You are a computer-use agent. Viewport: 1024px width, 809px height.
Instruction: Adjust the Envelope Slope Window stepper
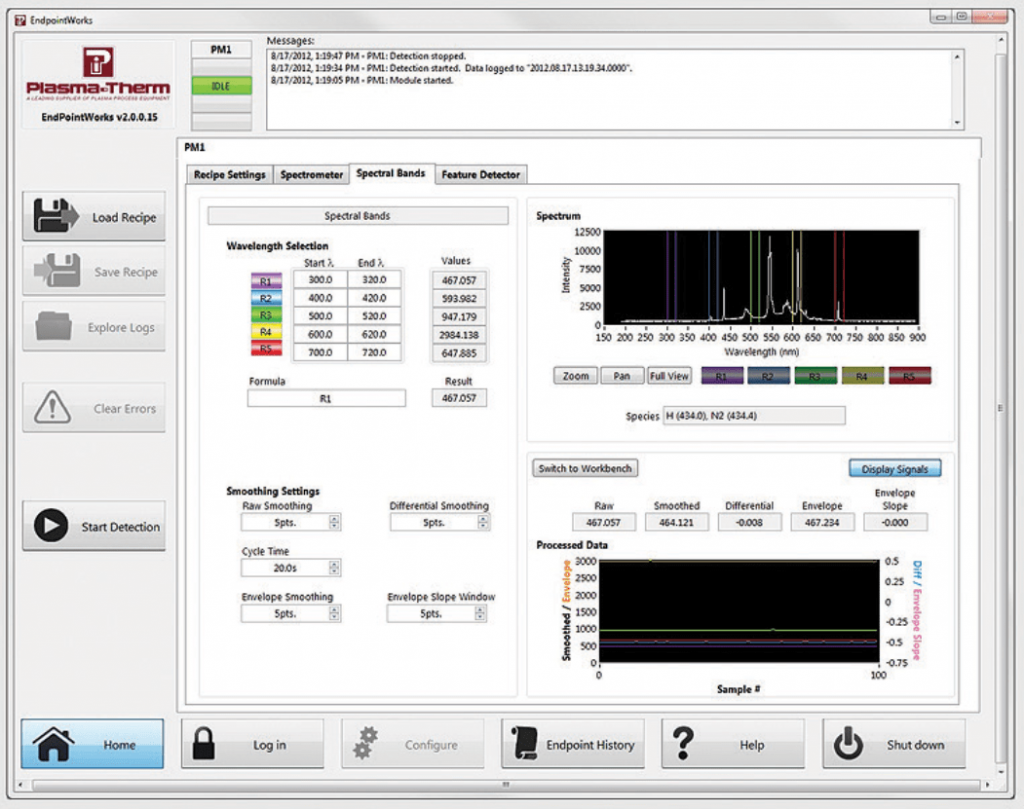480,613
